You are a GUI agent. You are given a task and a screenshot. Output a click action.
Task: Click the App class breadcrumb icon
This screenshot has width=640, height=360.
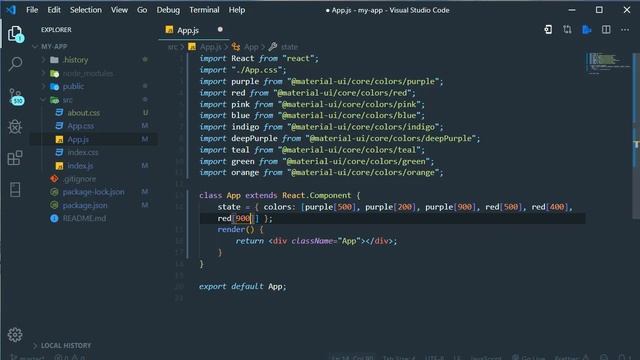point(236,47)
